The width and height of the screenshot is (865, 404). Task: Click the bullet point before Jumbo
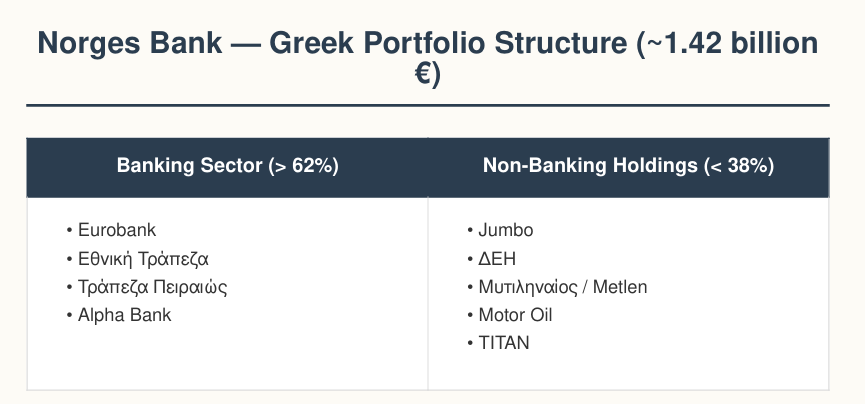pos(470,230)
